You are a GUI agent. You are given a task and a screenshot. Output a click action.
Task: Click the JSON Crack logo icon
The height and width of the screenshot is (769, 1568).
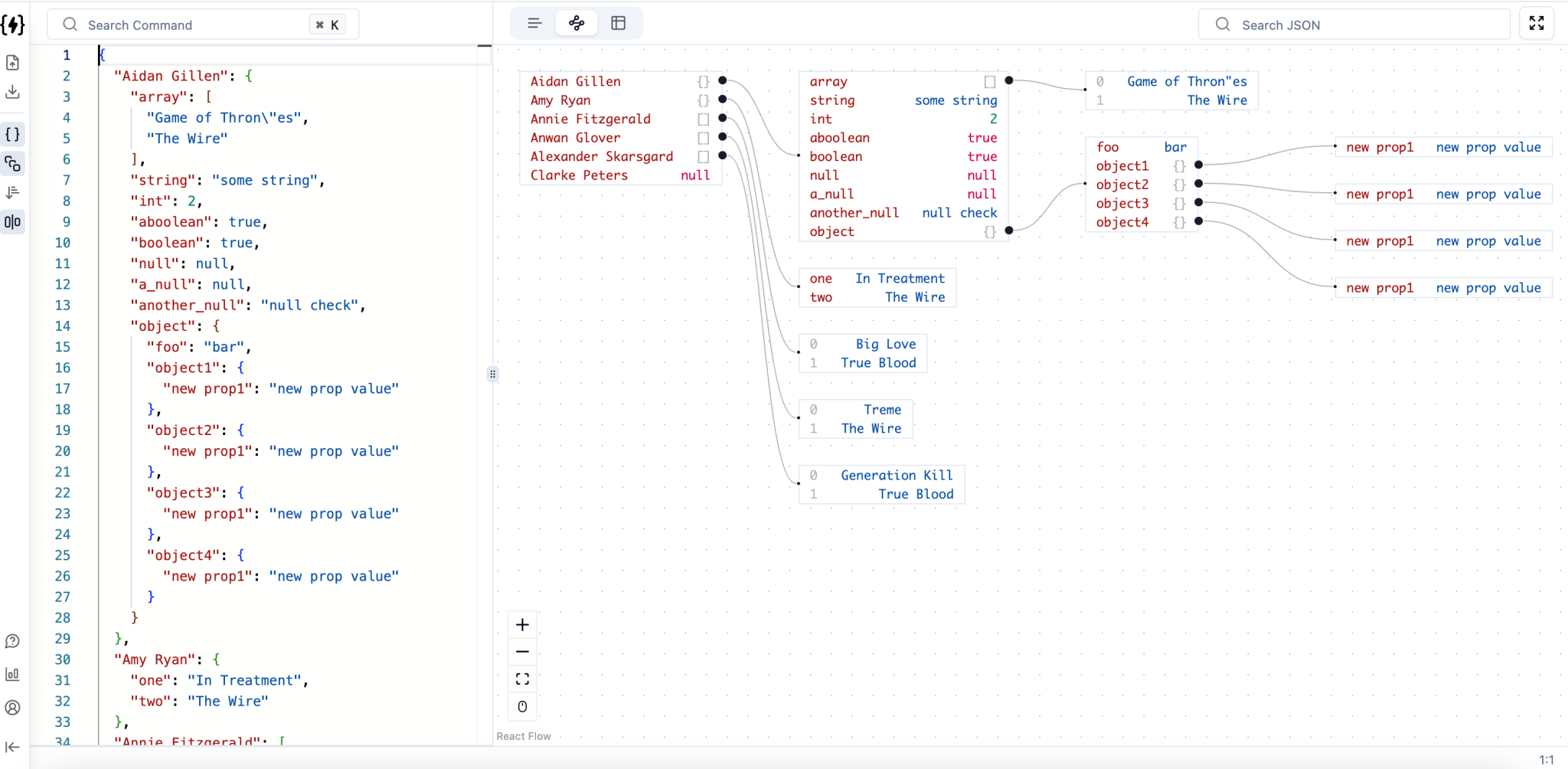point(12,25)
